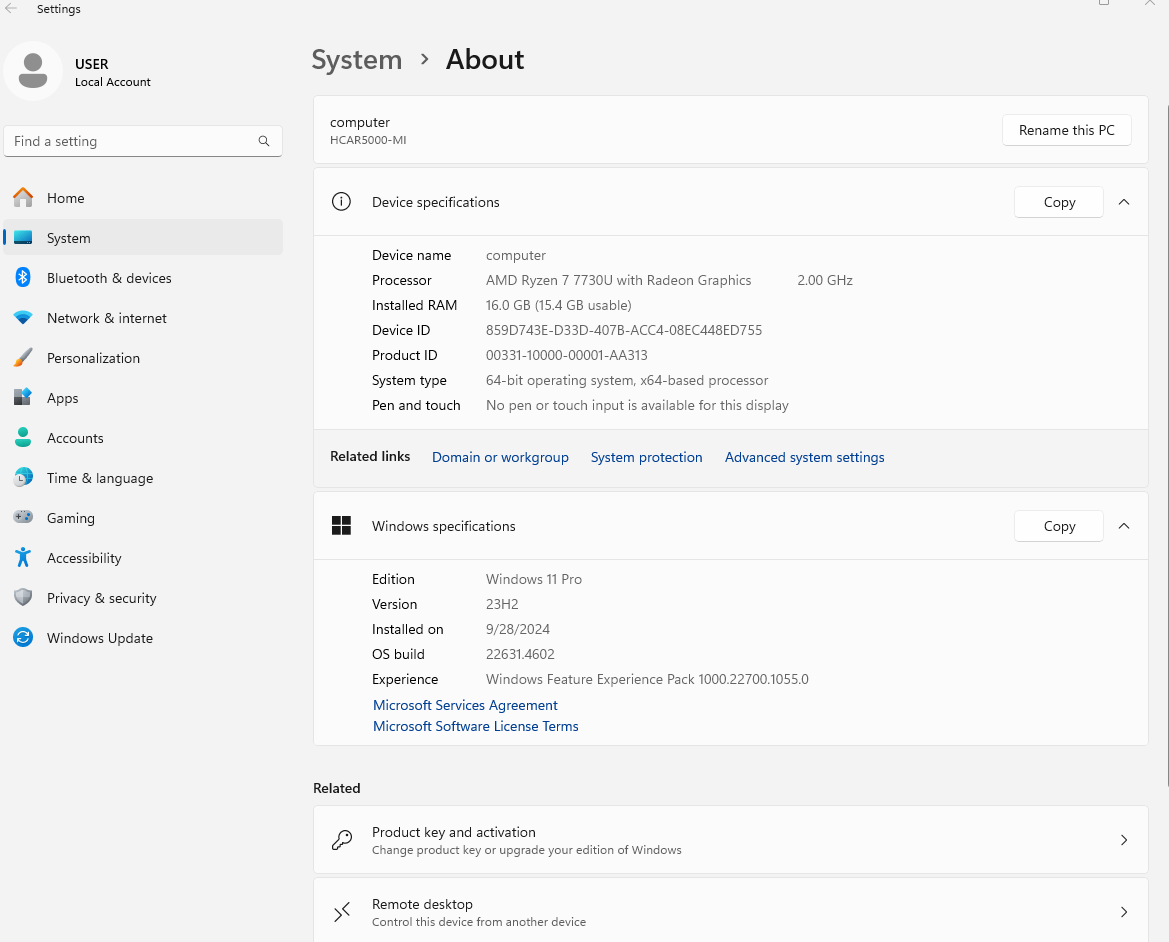
Task: Select the Personalization paintbrush icon
Action: 23,358
